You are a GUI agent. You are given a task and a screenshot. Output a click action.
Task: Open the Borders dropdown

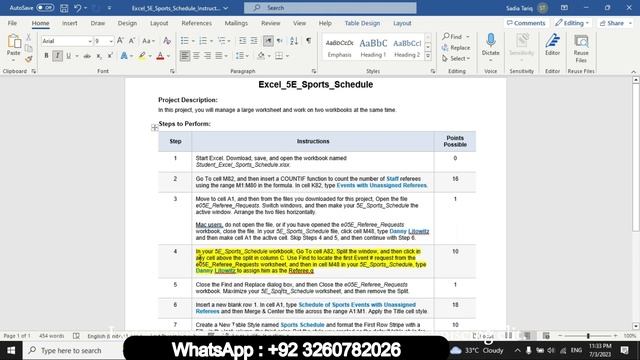pyautogui.click(x=288, y=56)
